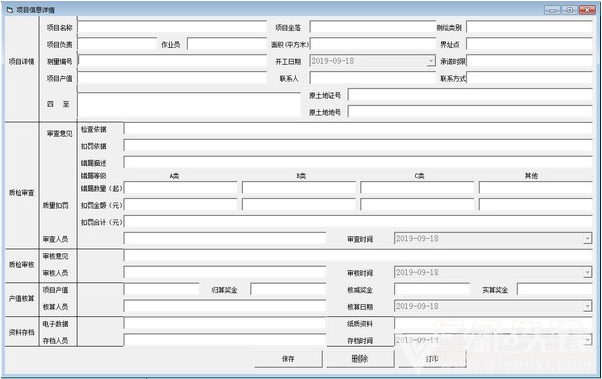
Task: Expand the 审查时间 date dropdown
Action: click(x=587, y=238)
